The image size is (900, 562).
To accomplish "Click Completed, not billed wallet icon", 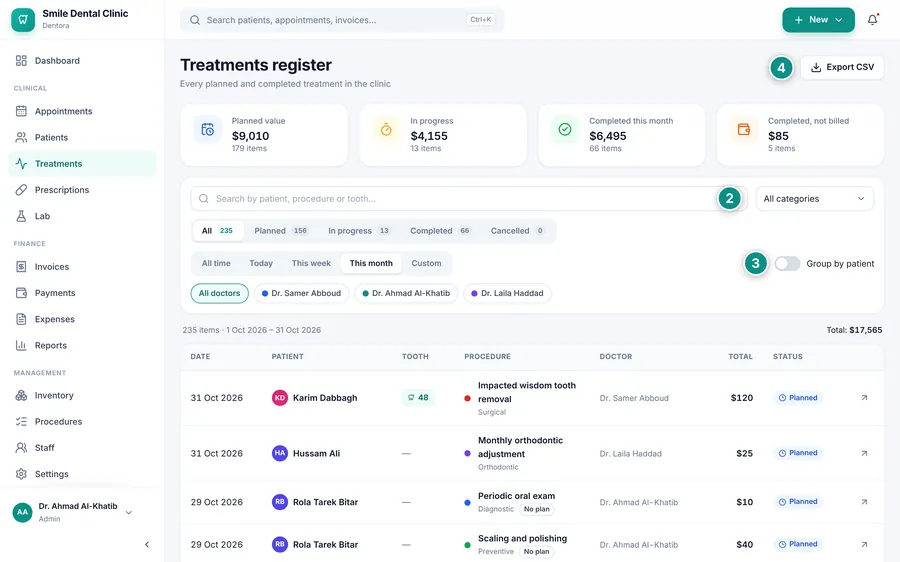I will [x=744, y=130].
